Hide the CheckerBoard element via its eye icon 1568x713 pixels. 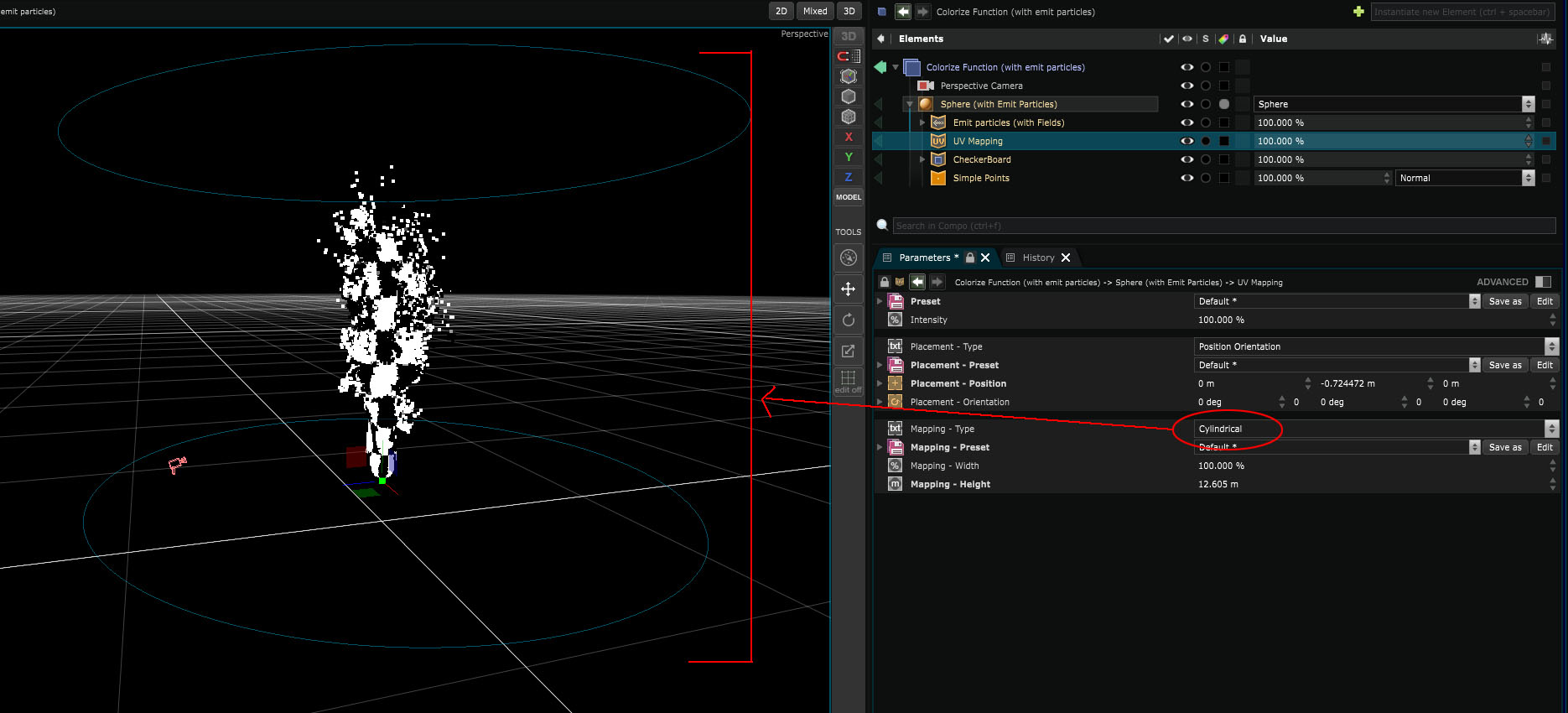(x=1186, y=159)
